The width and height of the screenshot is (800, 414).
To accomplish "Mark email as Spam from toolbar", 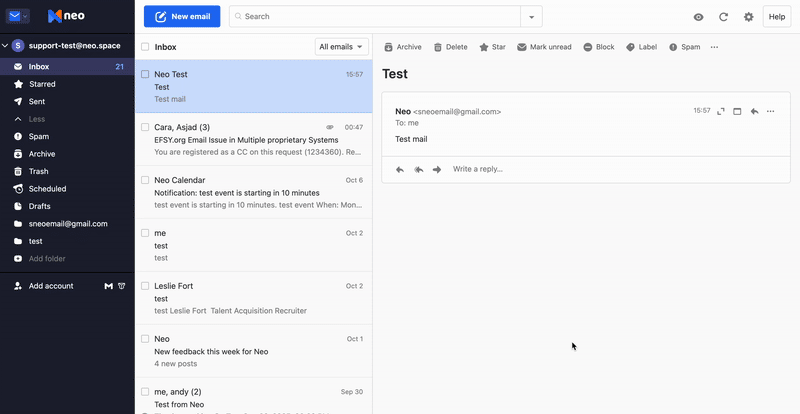I will (684, 47).
